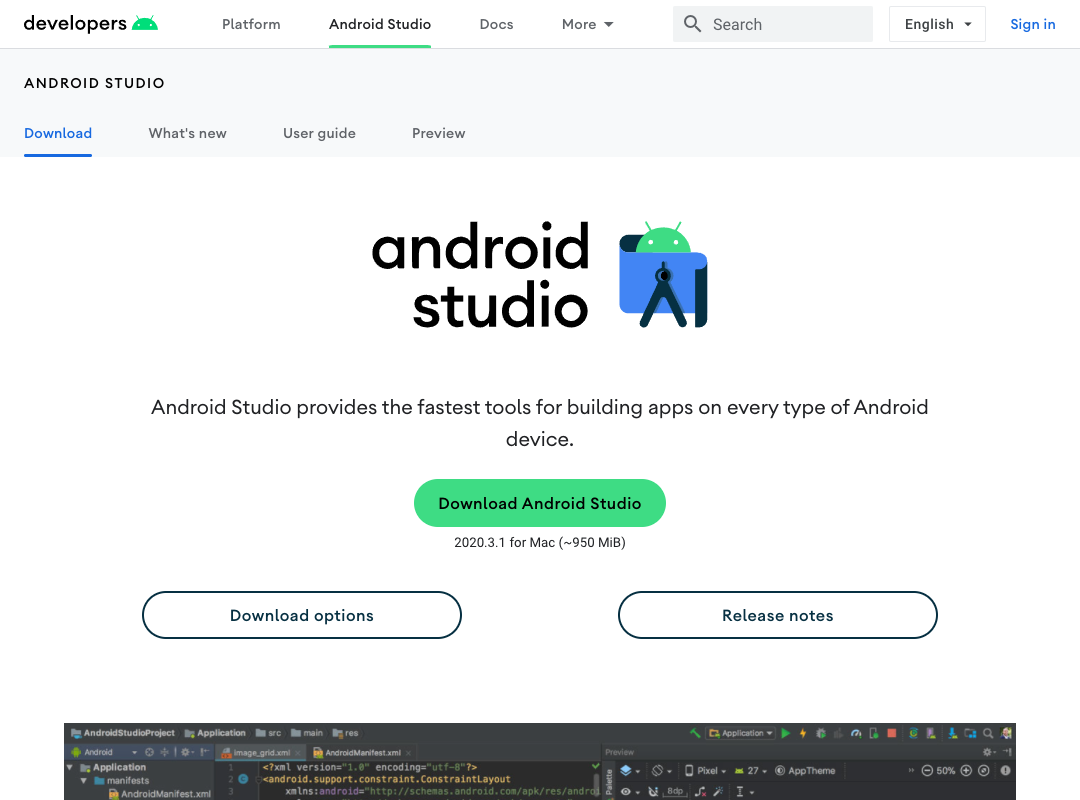Open the Application run configuration dropdown

(x=742, y=733)
